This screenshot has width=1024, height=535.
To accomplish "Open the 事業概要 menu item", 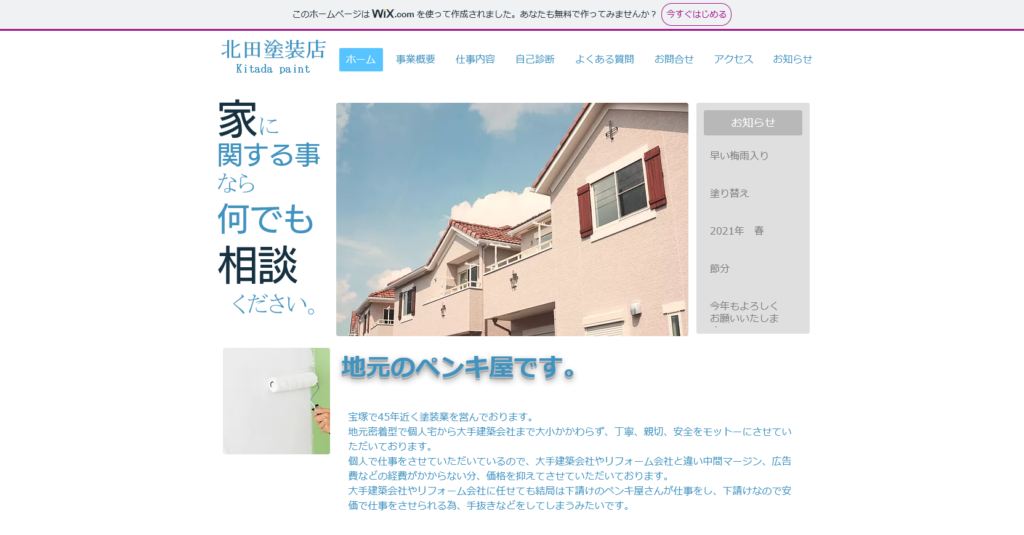I will coord(415,59).
